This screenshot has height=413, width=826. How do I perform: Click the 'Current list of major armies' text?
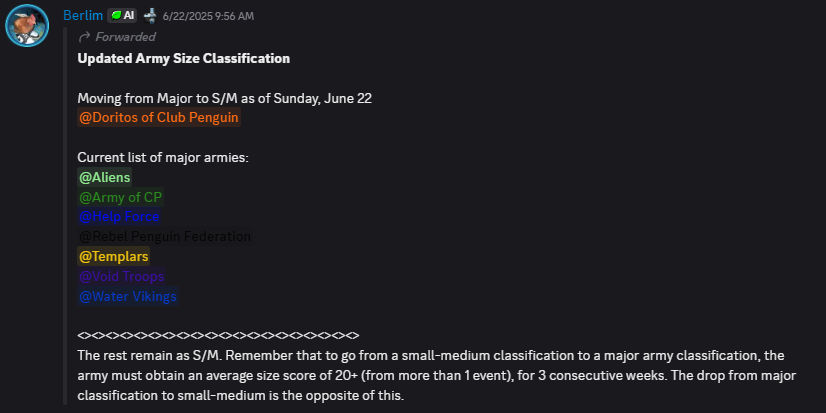pyautogui.click(x=162, y=158)
